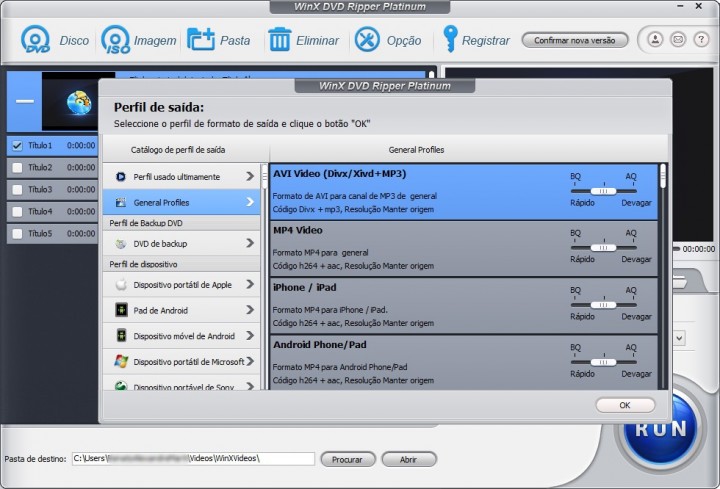
Task: Click the help question mark icon
Action: [701, 40]
